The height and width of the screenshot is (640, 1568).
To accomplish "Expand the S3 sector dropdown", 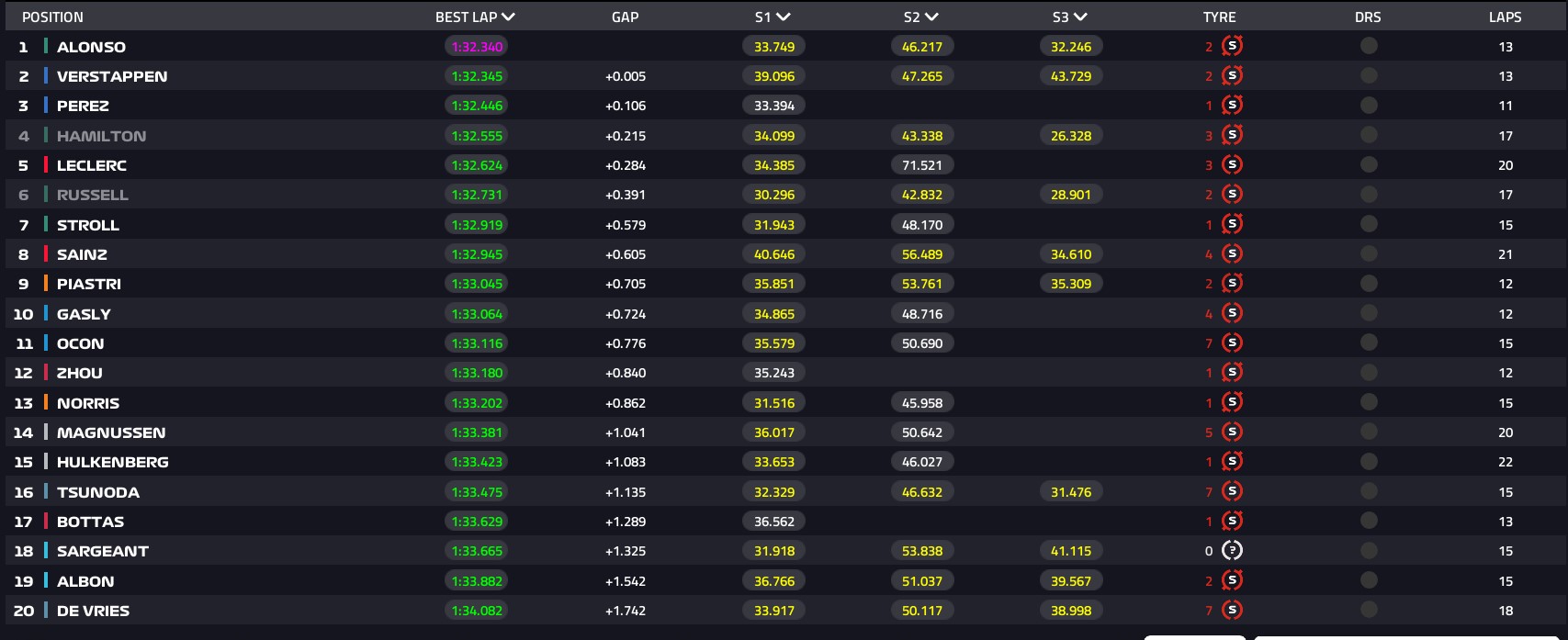I will pos(1080,17).
